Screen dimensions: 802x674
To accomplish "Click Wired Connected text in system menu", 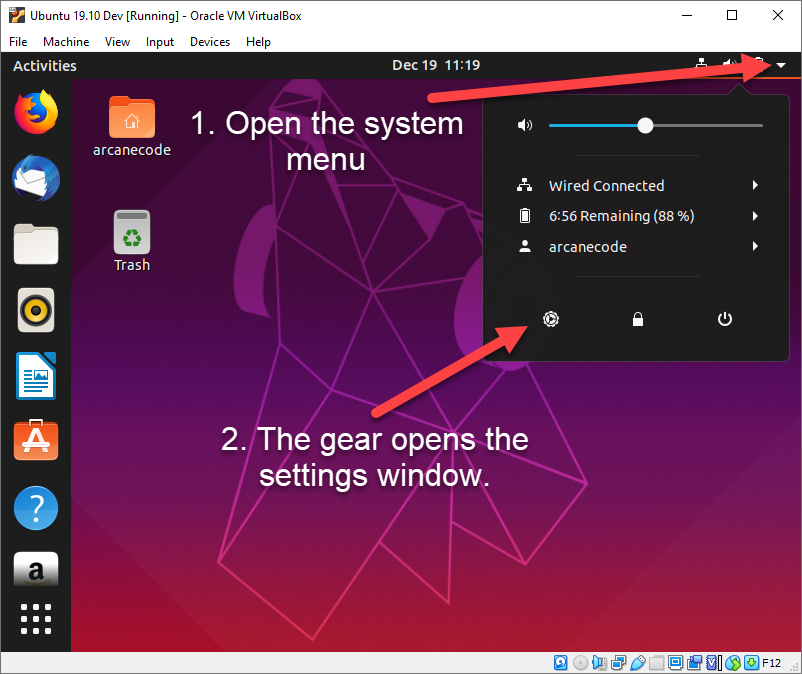I will pyautogui.click(x=607, y=185).
